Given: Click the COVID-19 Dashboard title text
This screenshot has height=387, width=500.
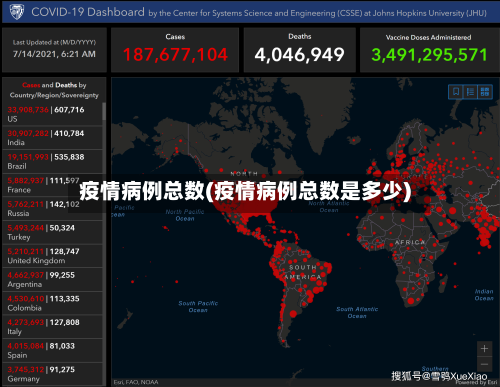Looking at the screenshot, I should (x=88, y=12).
